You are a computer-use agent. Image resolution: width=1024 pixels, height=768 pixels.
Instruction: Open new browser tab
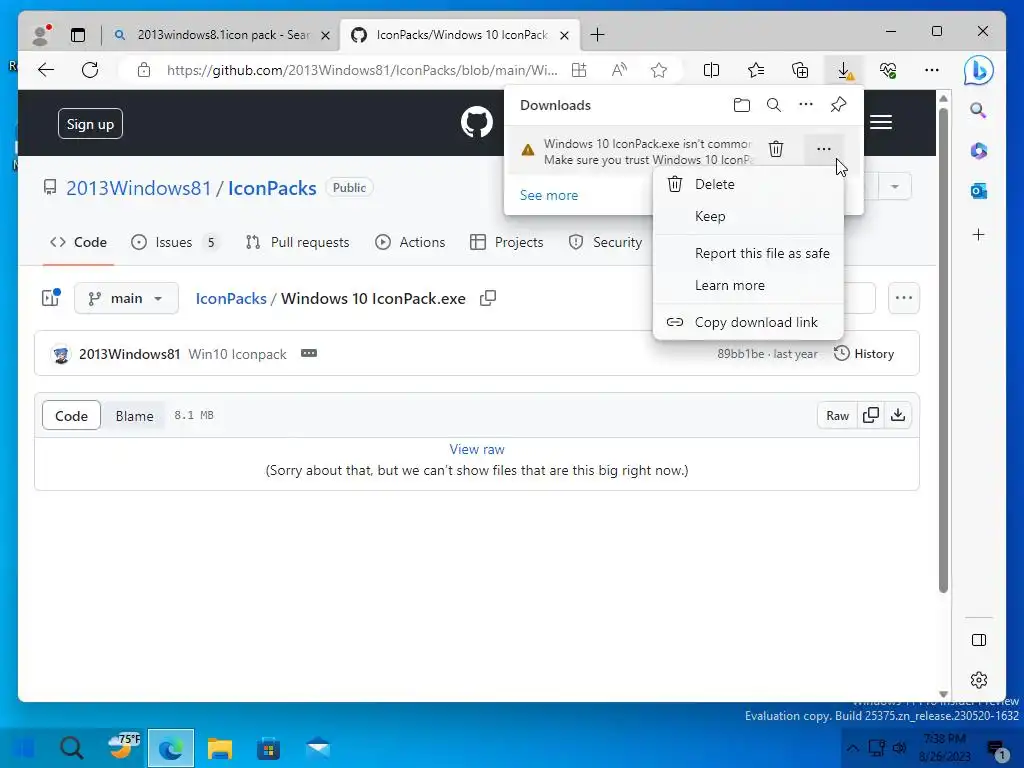[598, 35]
